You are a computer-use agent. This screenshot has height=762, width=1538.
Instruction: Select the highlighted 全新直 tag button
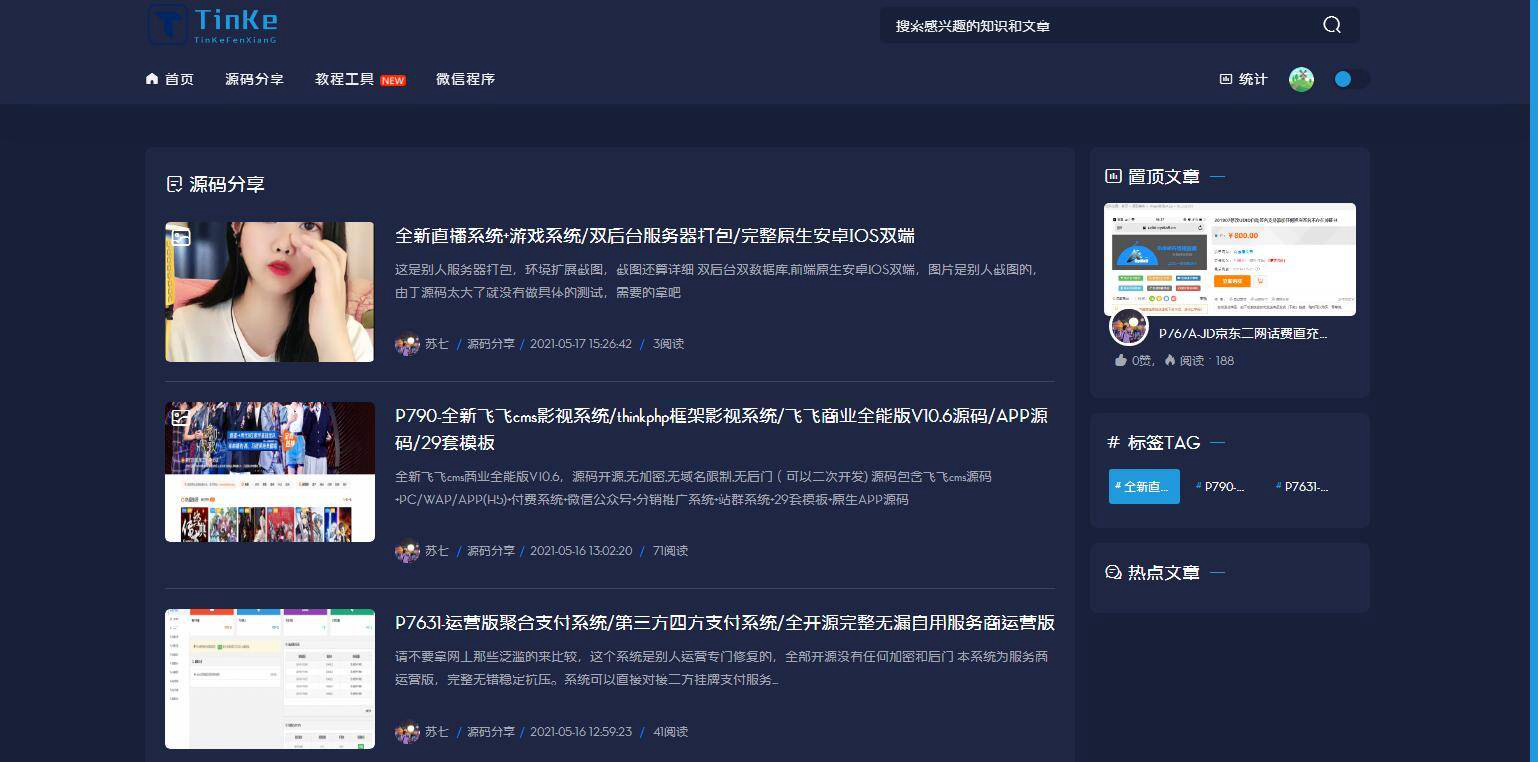1144,486
